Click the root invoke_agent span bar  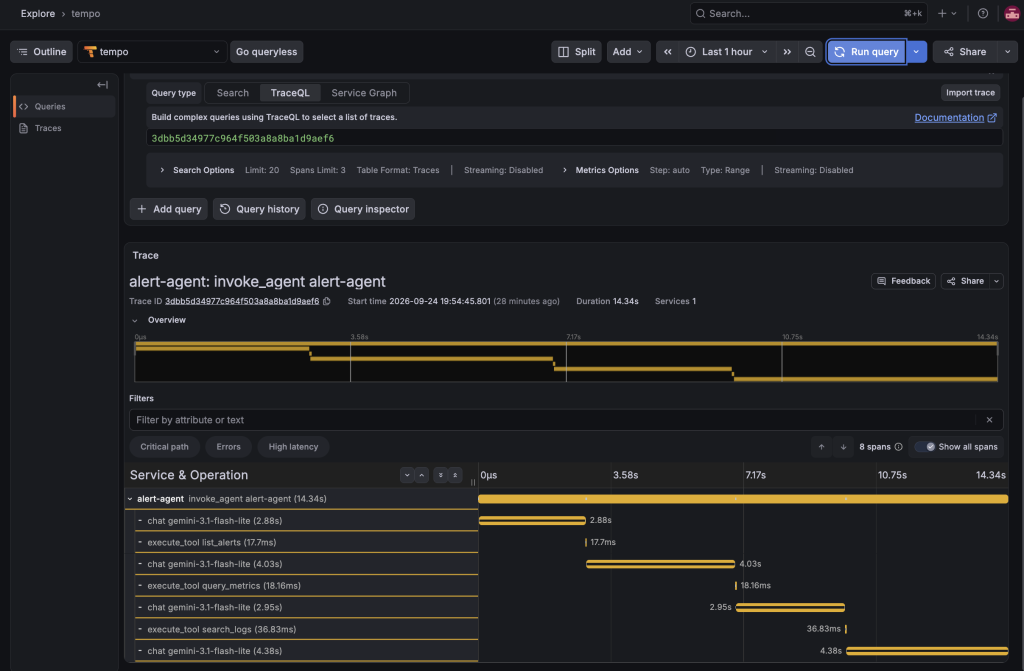click(x=743, y=499)
